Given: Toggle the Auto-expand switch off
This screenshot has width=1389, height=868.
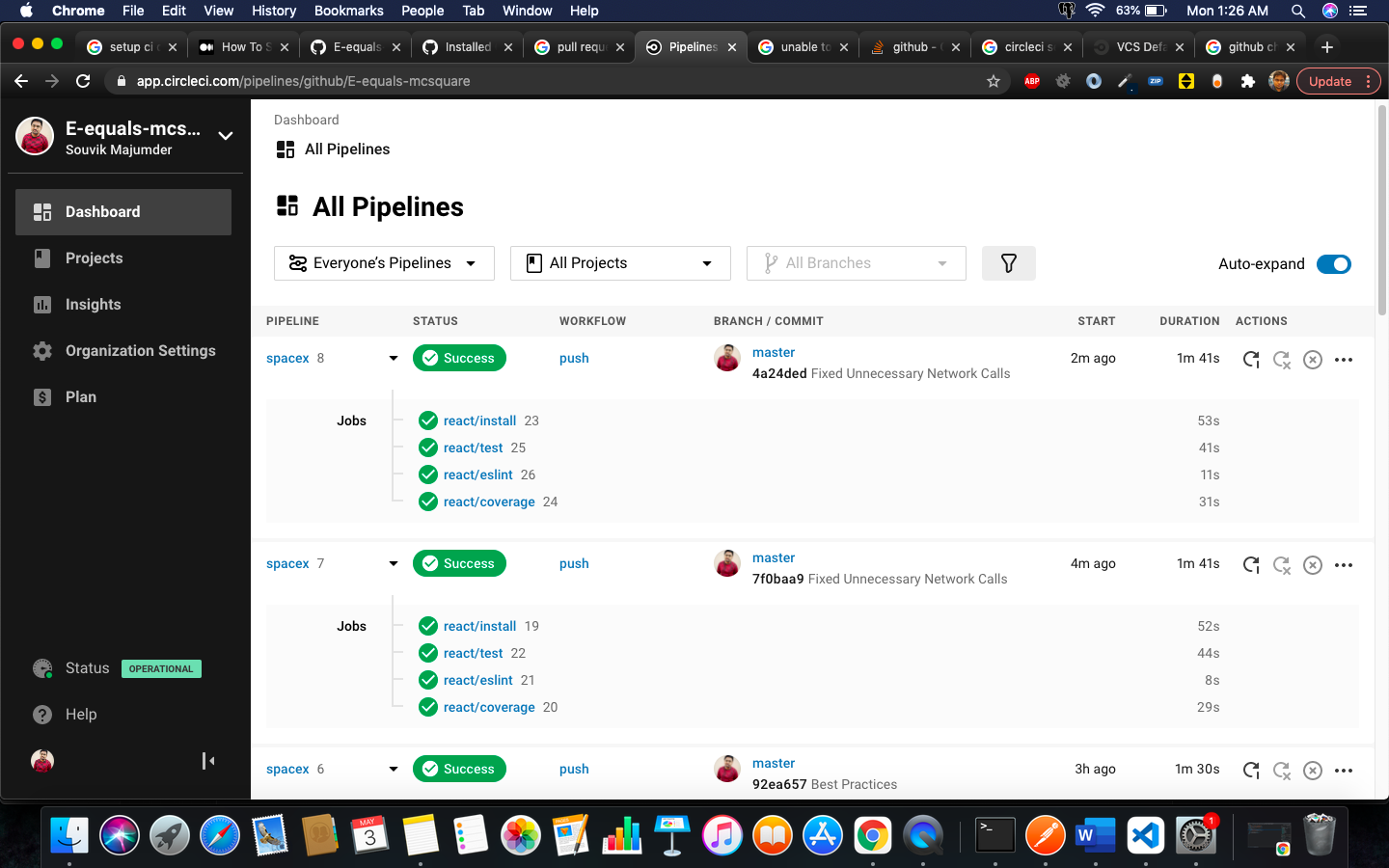Looking at the screenshot, I should 1334,264.
